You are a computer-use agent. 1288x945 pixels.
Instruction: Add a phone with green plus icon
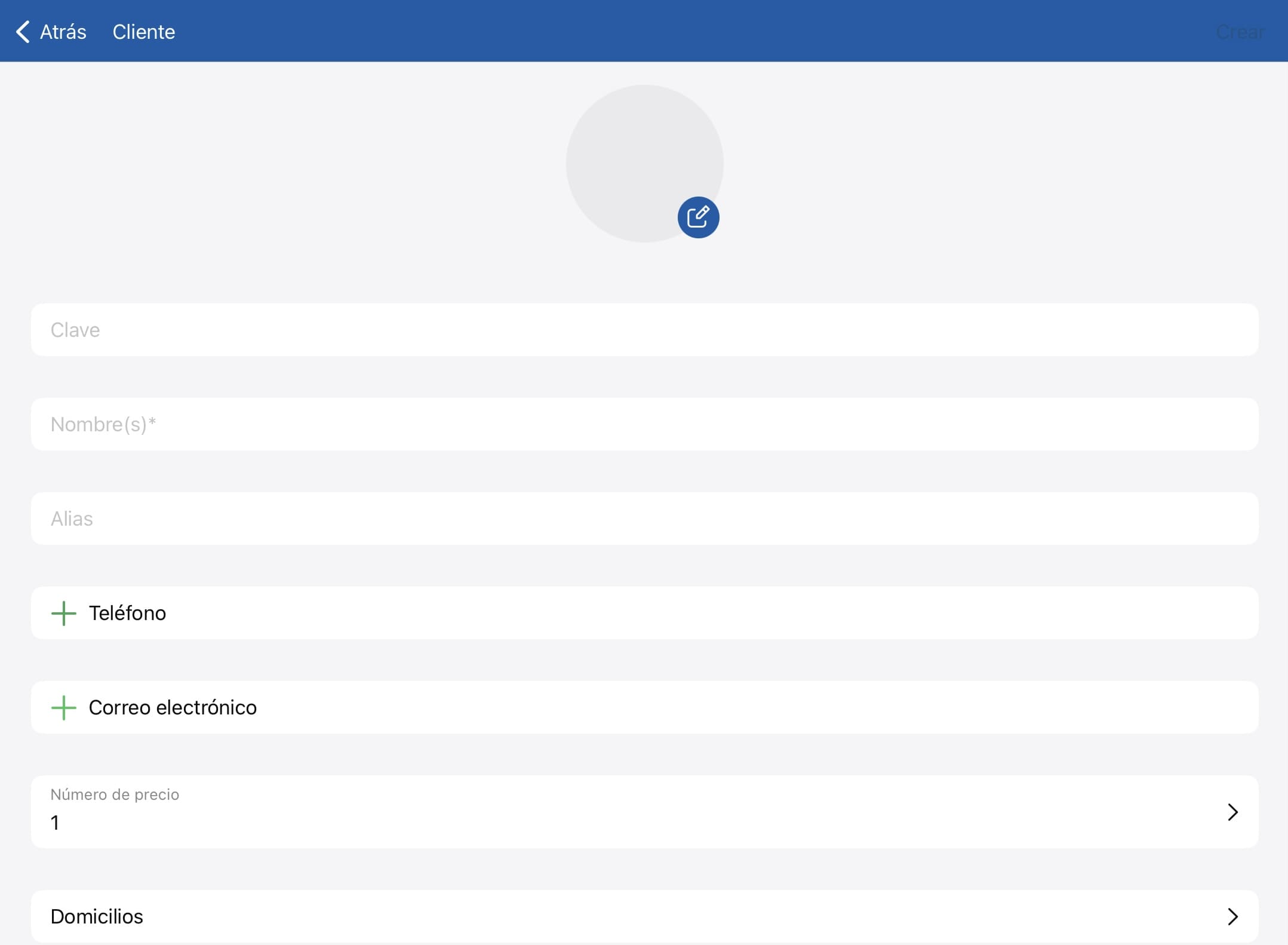(63, 613)
